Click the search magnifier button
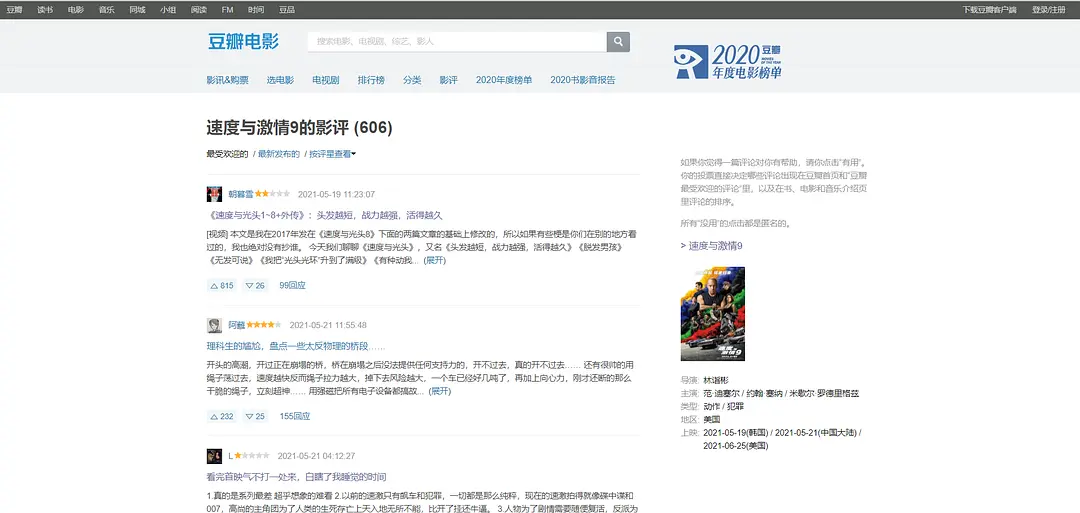Screen dimensions: 1080x513 point(618,41)
